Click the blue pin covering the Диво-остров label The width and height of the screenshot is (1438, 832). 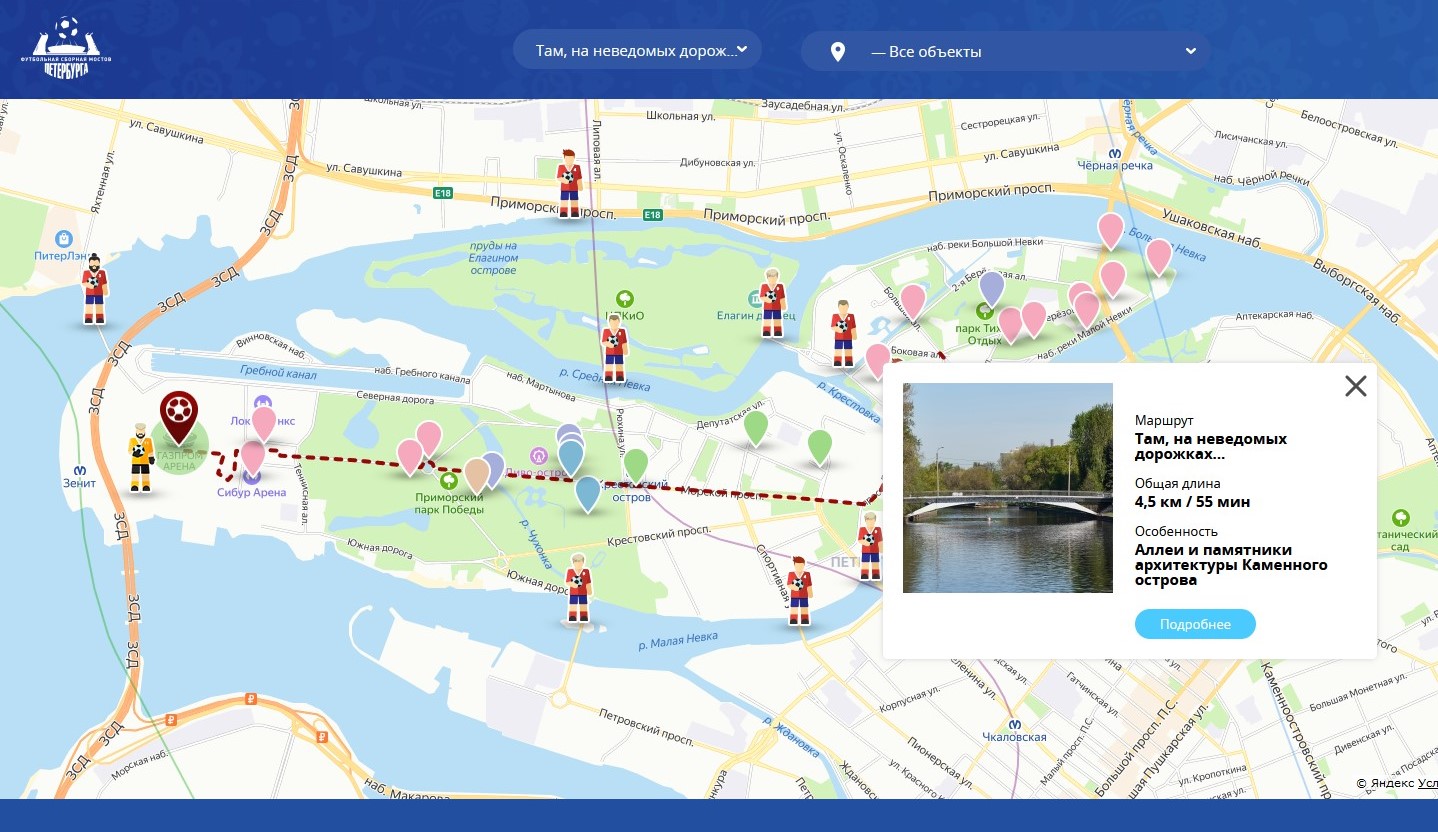pos(570,457)
